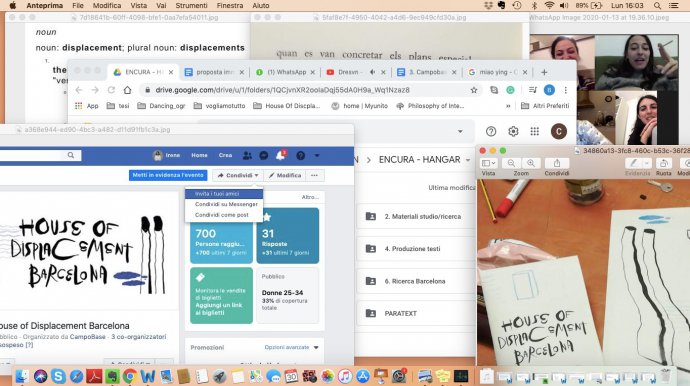
Task: Open the Evidenzia highlight dropdown arrow
Action: 646,163
